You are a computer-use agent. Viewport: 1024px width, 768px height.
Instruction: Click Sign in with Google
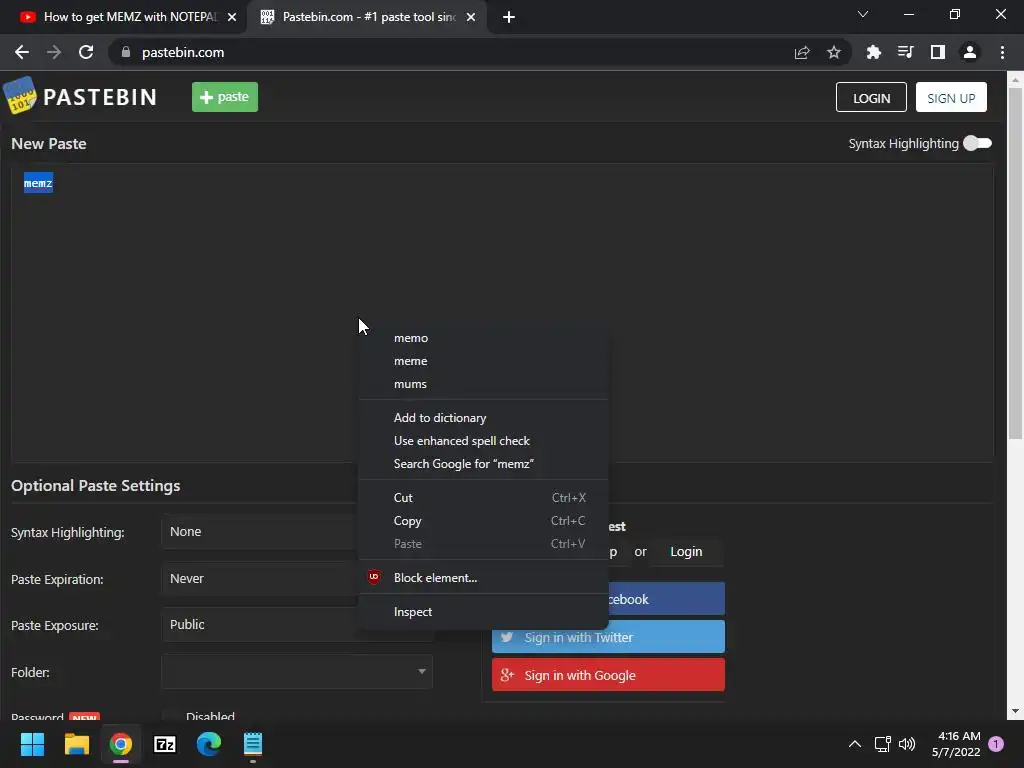click(608, 675)
